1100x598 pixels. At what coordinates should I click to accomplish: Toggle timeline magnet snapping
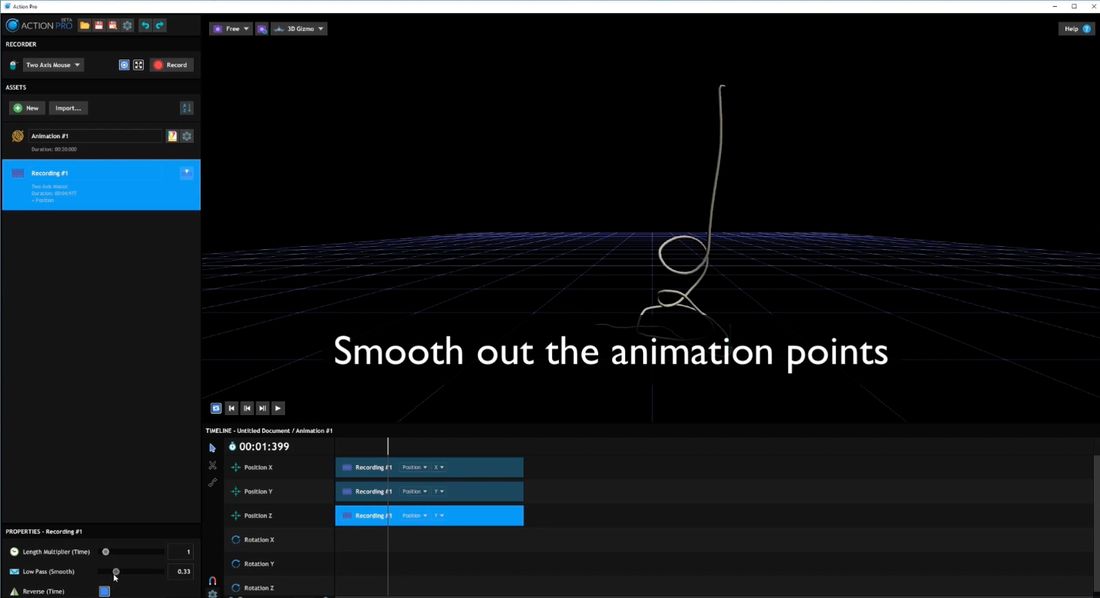(213, 580)
